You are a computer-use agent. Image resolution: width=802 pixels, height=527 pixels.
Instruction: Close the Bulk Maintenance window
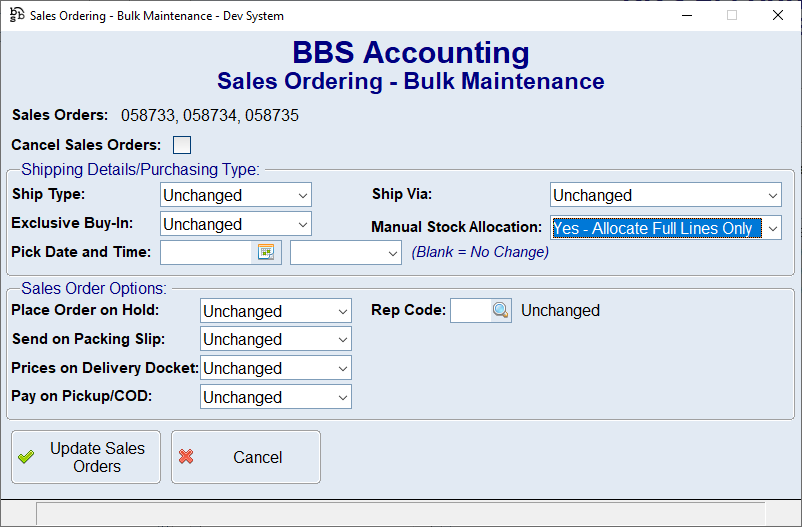[x=777, y=15]
